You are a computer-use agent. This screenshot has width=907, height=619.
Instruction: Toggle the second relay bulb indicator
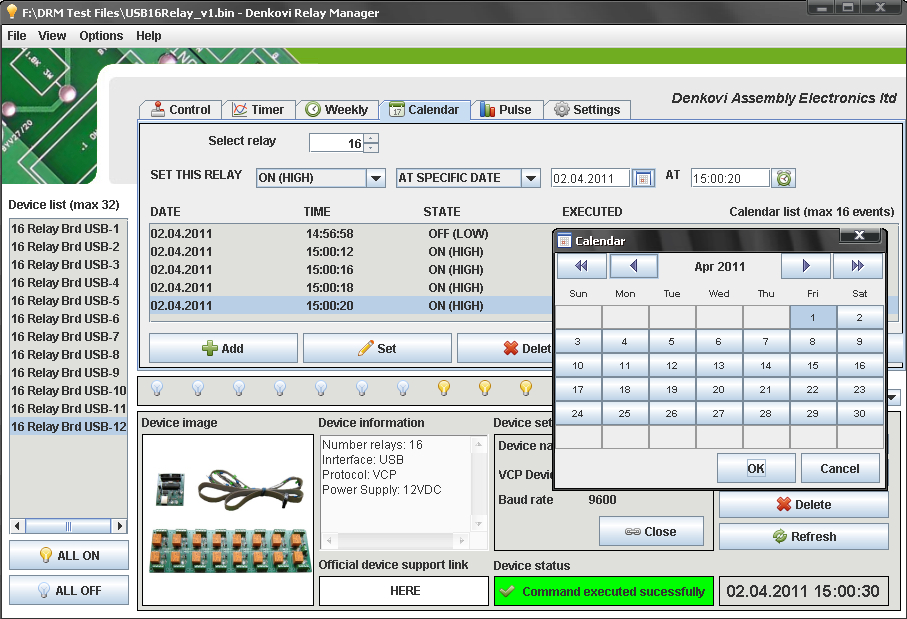coord(198,388)
